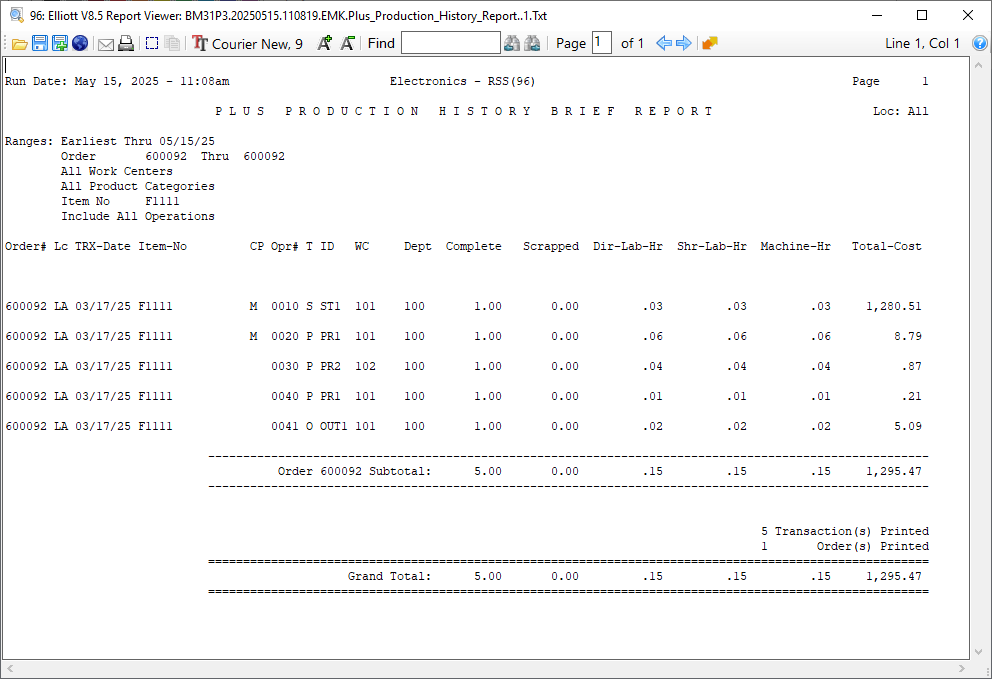Image resolution: width=992 pixels, height=679 pixels.
Task: Click the Save As icon with green plus
Action: click(x=60, y=44)
